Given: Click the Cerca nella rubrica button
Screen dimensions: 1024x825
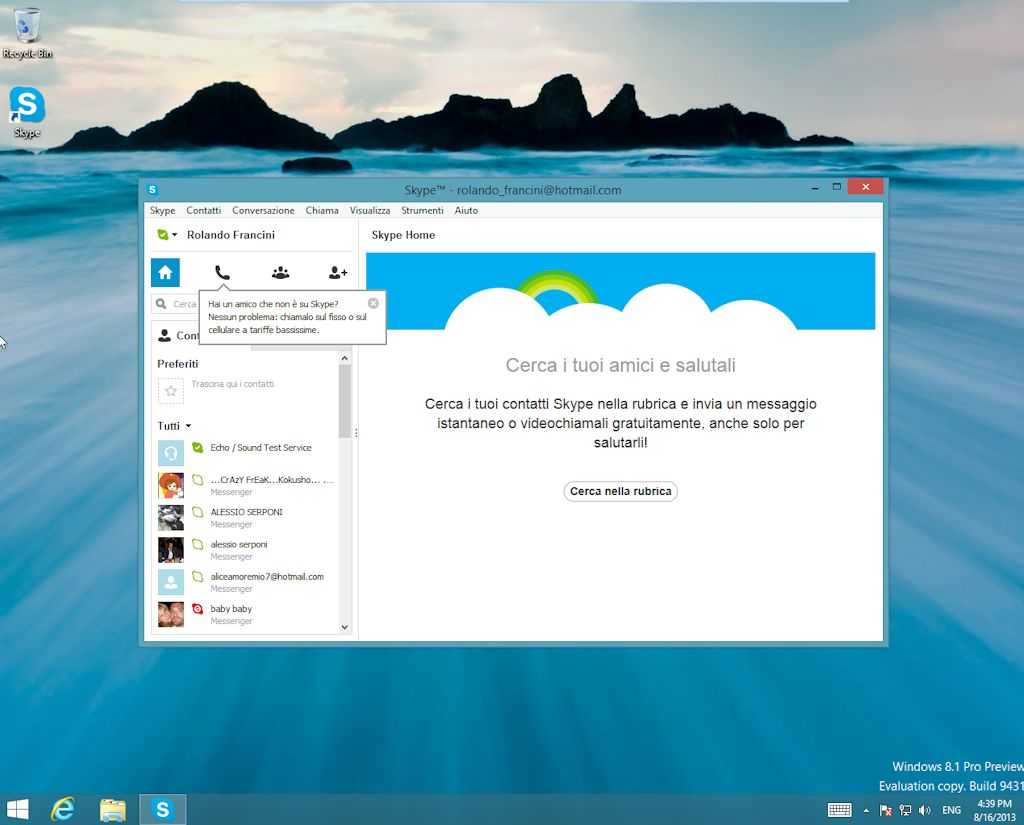Looking at the screenshot, I should pyautogui.click(x=620, y=491).
